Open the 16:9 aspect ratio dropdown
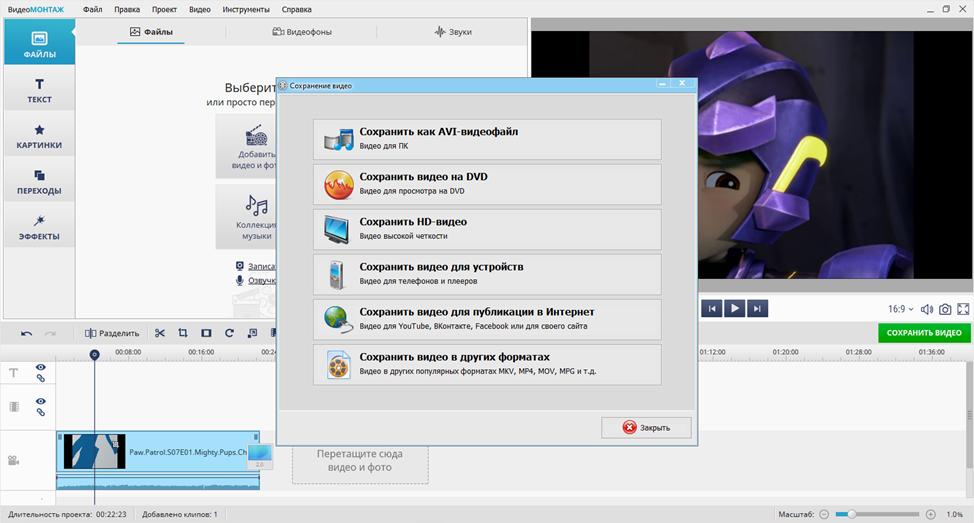The width and height of the screenshot is (974, 523). click(x=901, y=309)
